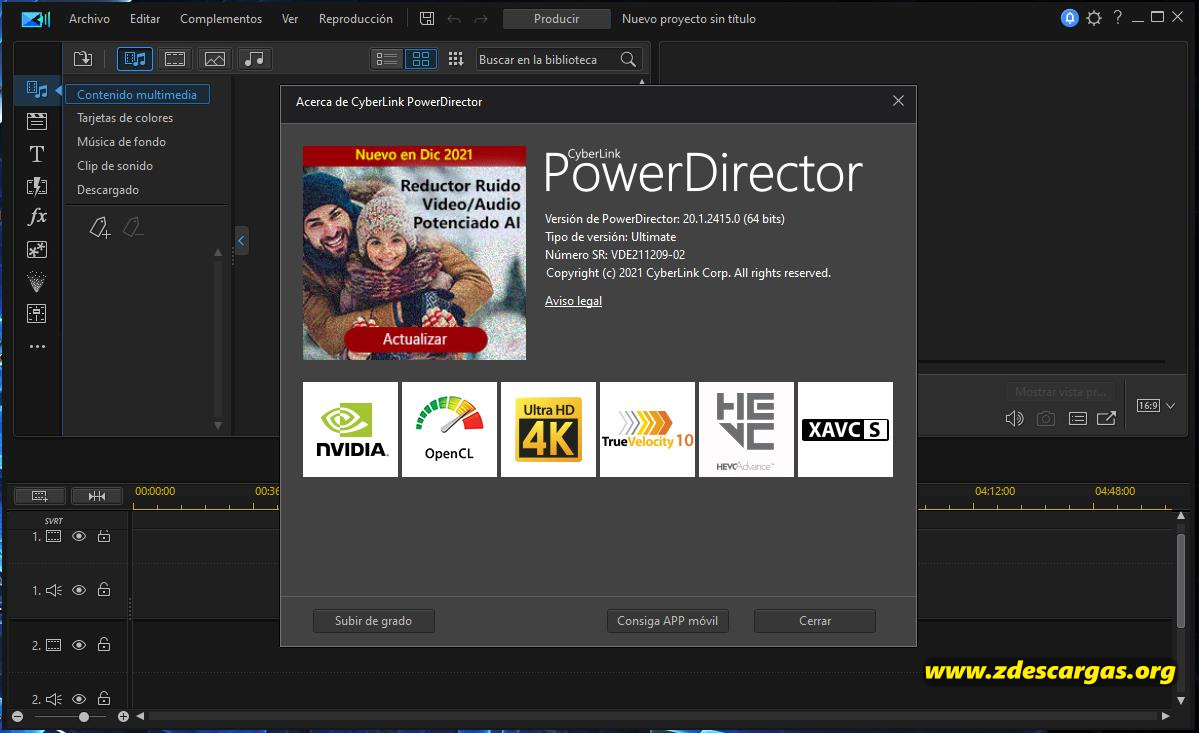Toggle visibility of audio track 1

[x=79, y=590]
